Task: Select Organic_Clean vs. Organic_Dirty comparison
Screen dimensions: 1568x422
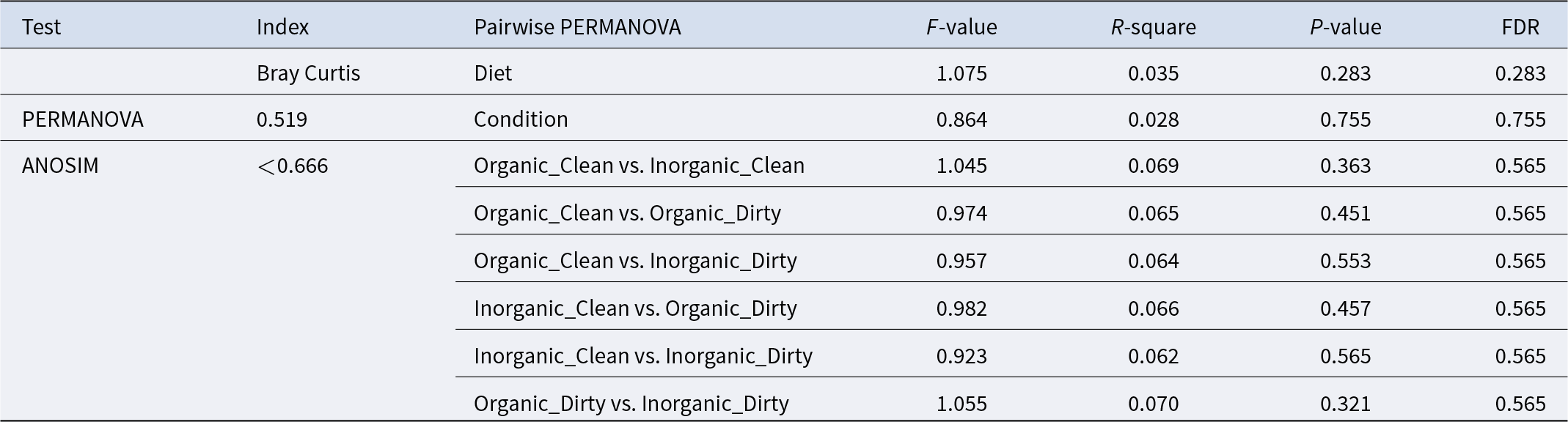Action: coord(627,213)
